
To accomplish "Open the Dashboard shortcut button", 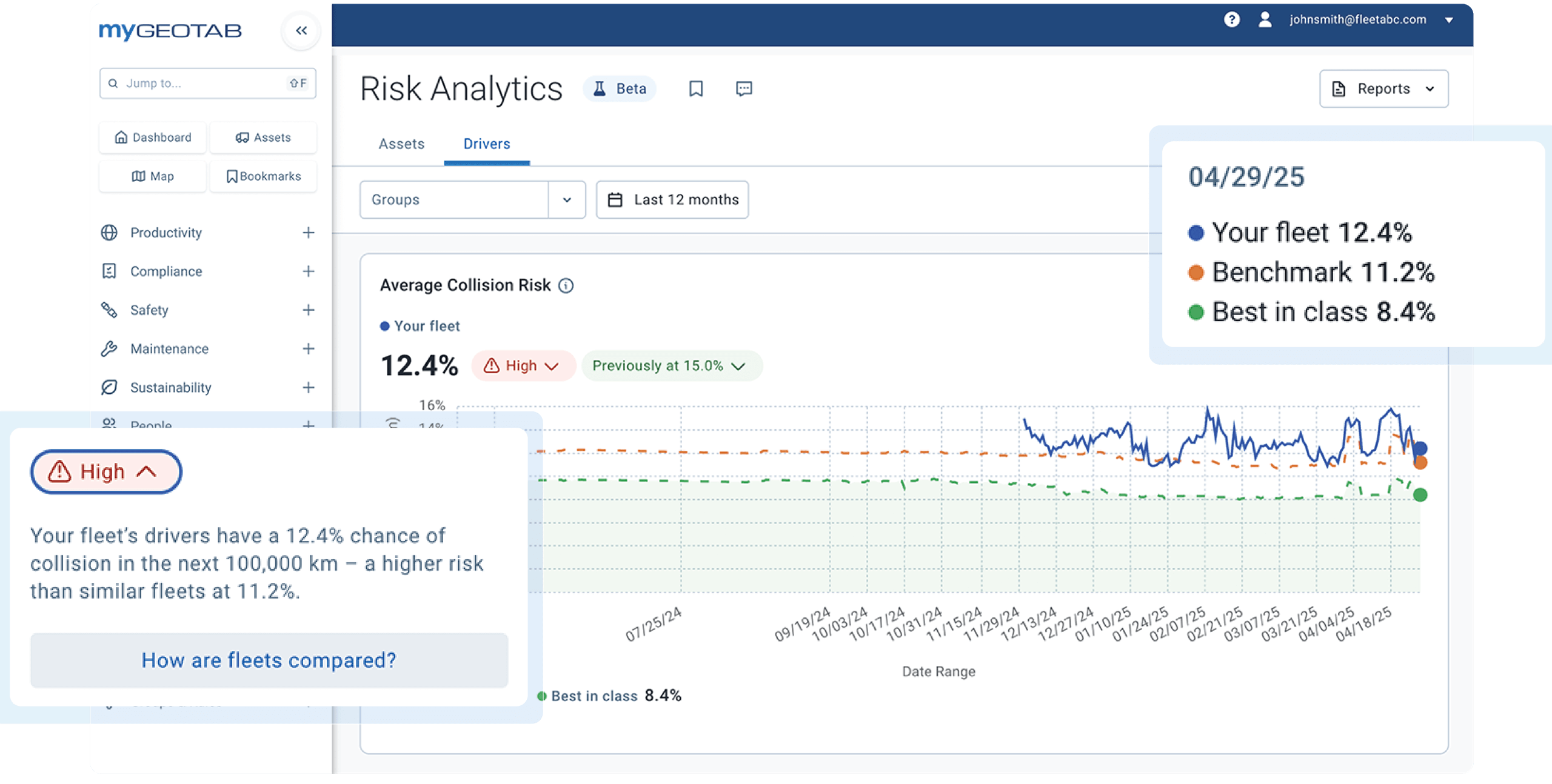I will (153, 138).
